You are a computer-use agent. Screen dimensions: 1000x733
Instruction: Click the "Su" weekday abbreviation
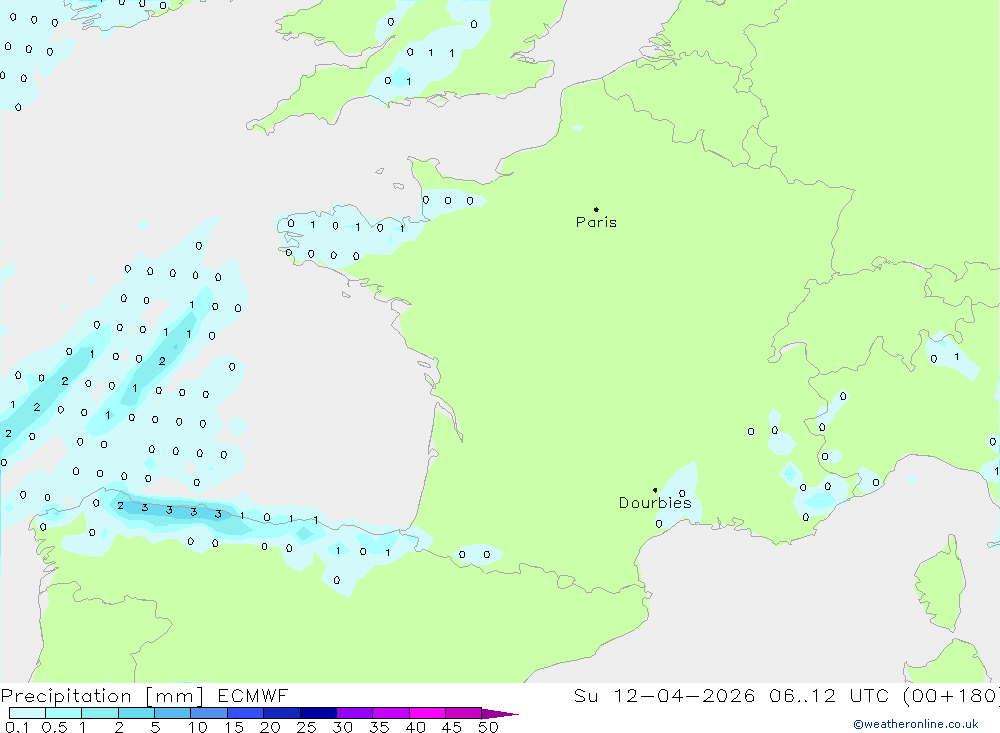pyautogui.click(x=585, y=695)
